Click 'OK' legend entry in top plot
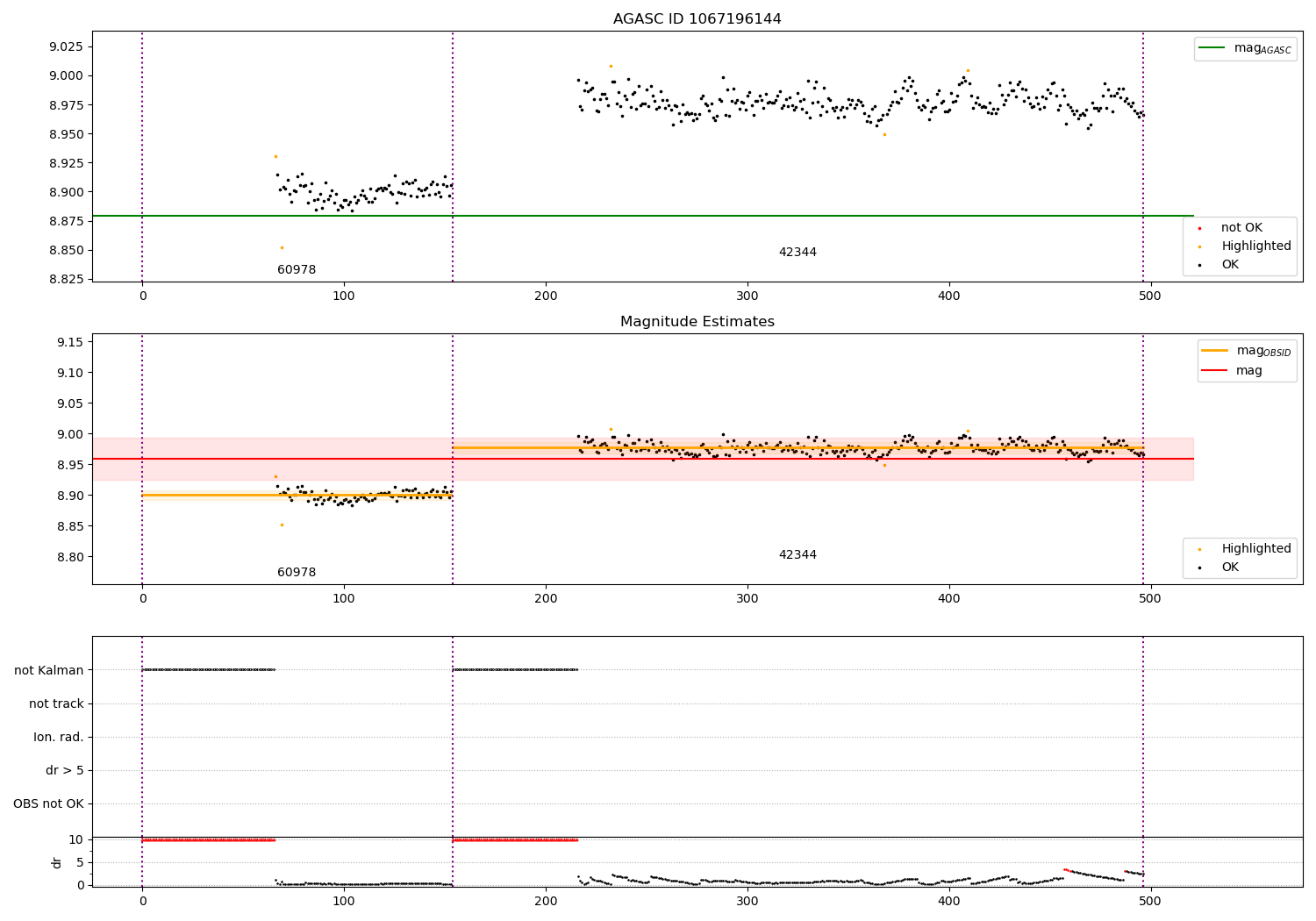Image resolution: width=1316 pixels, height=921 pixels. pos(1230,265)
